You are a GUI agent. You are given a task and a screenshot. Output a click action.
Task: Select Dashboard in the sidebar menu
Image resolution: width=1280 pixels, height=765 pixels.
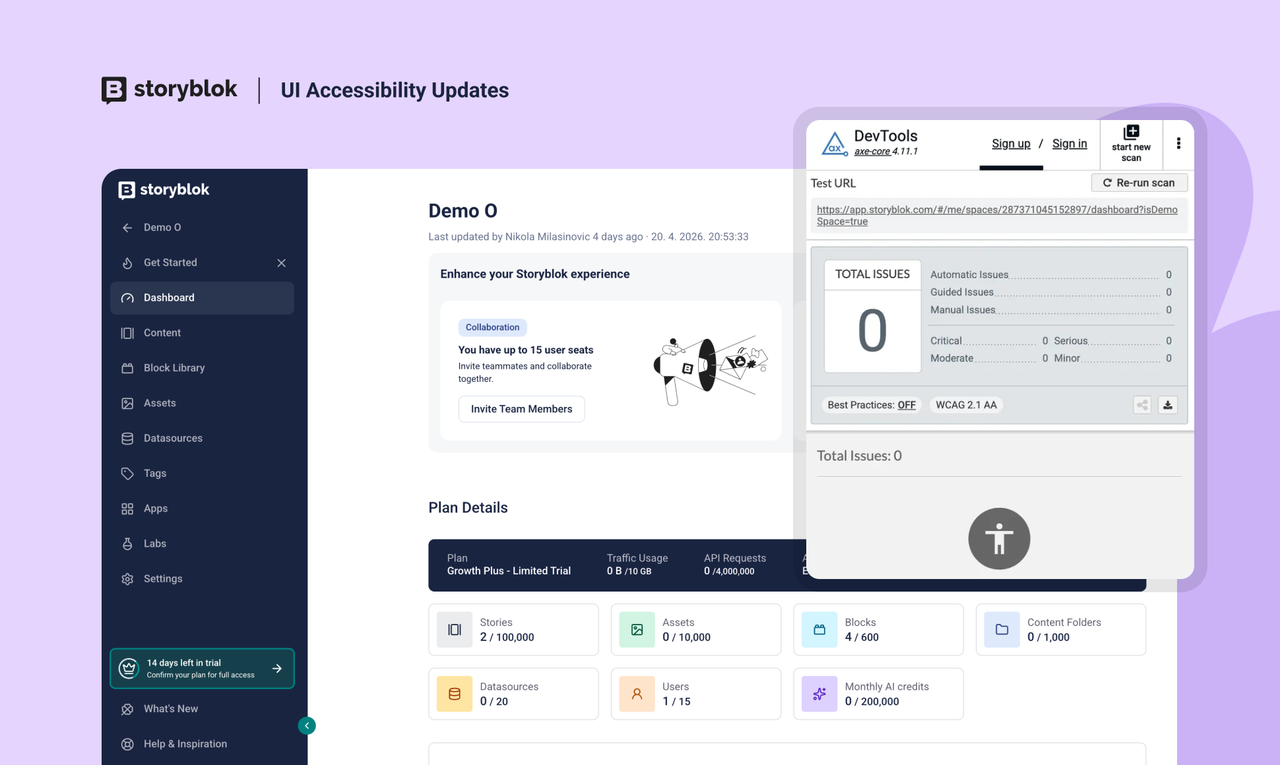167,297
